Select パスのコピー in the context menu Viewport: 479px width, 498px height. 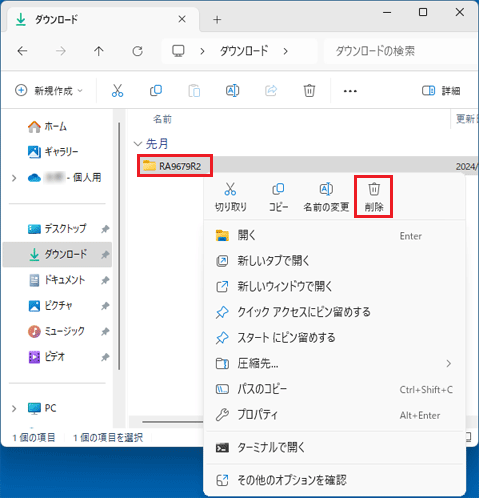click(x=334, y=389)
